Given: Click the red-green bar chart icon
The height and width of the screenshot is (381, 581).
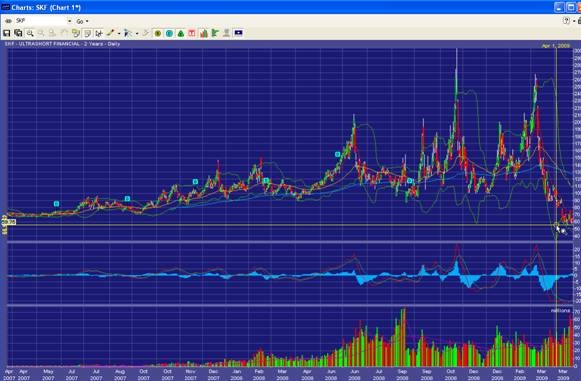Looking at the screenshot, I should click(x=203, y=33).
